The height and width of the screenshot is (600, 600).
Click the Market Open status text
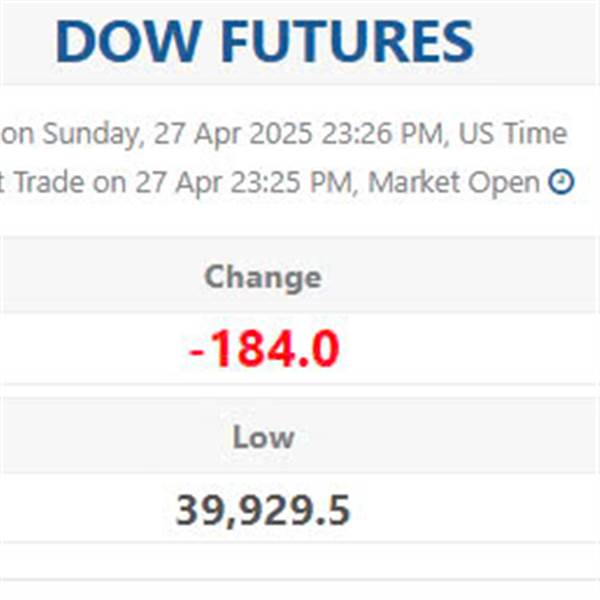pos(454,183)
